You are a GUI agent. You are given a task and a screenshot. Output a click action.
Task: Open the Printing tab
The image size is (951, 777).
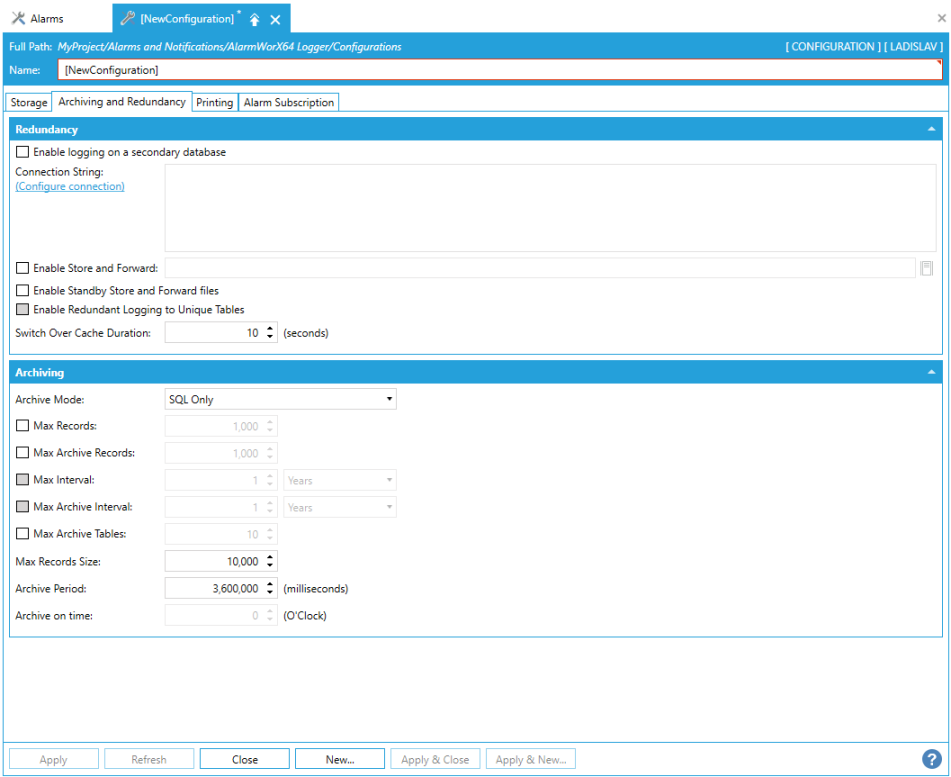pos(215,102)
